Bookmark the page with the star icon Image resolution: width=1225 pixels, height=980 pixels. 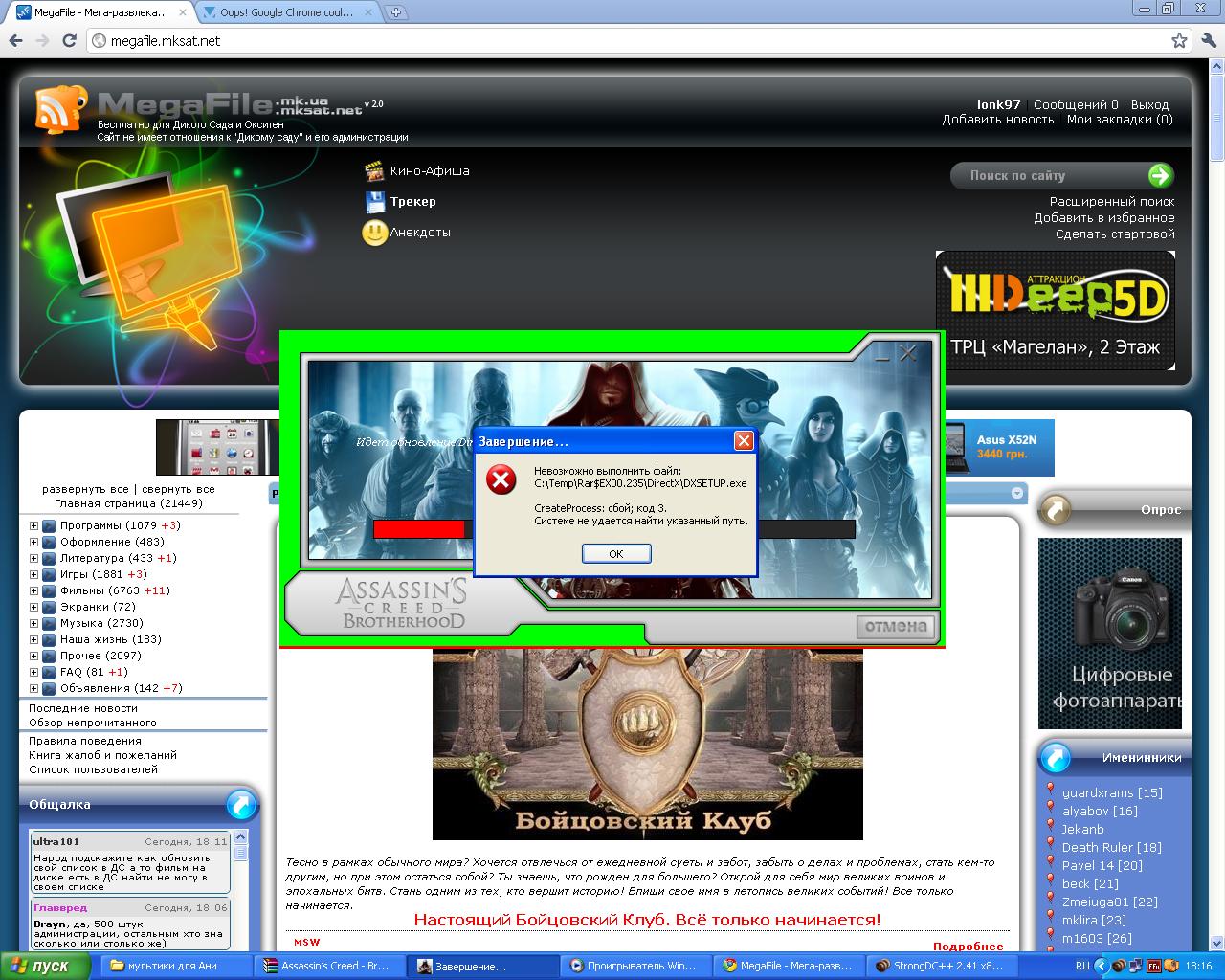[x=1179, y=41]
